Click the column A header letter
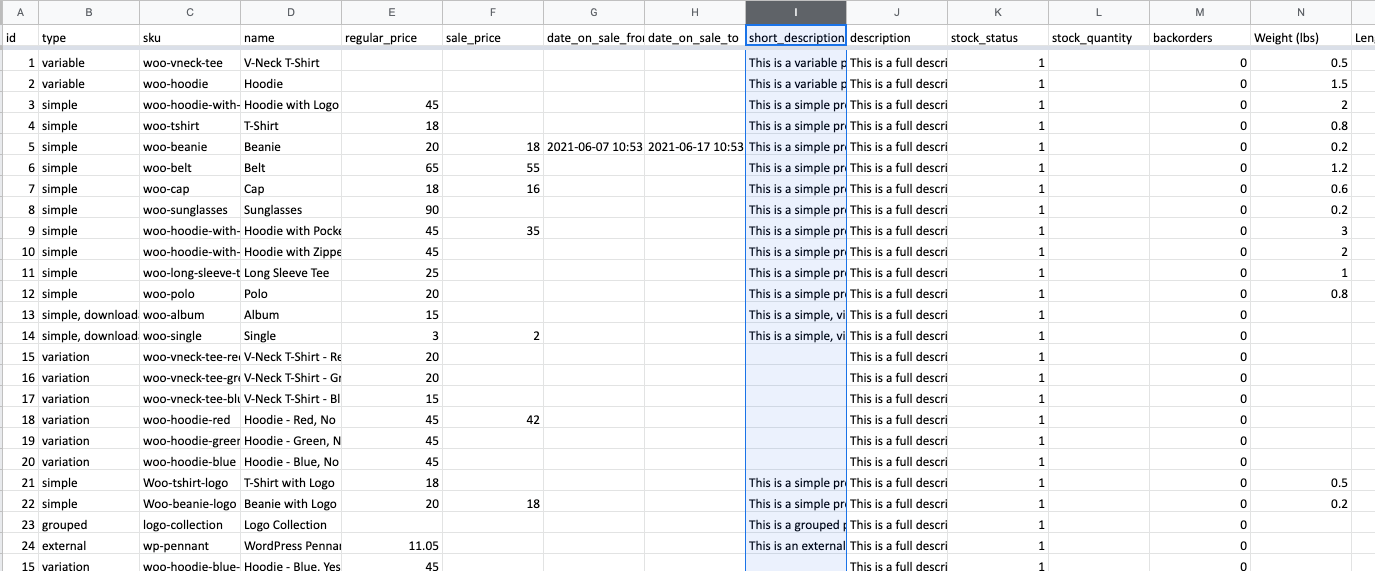 pos(20,12)
